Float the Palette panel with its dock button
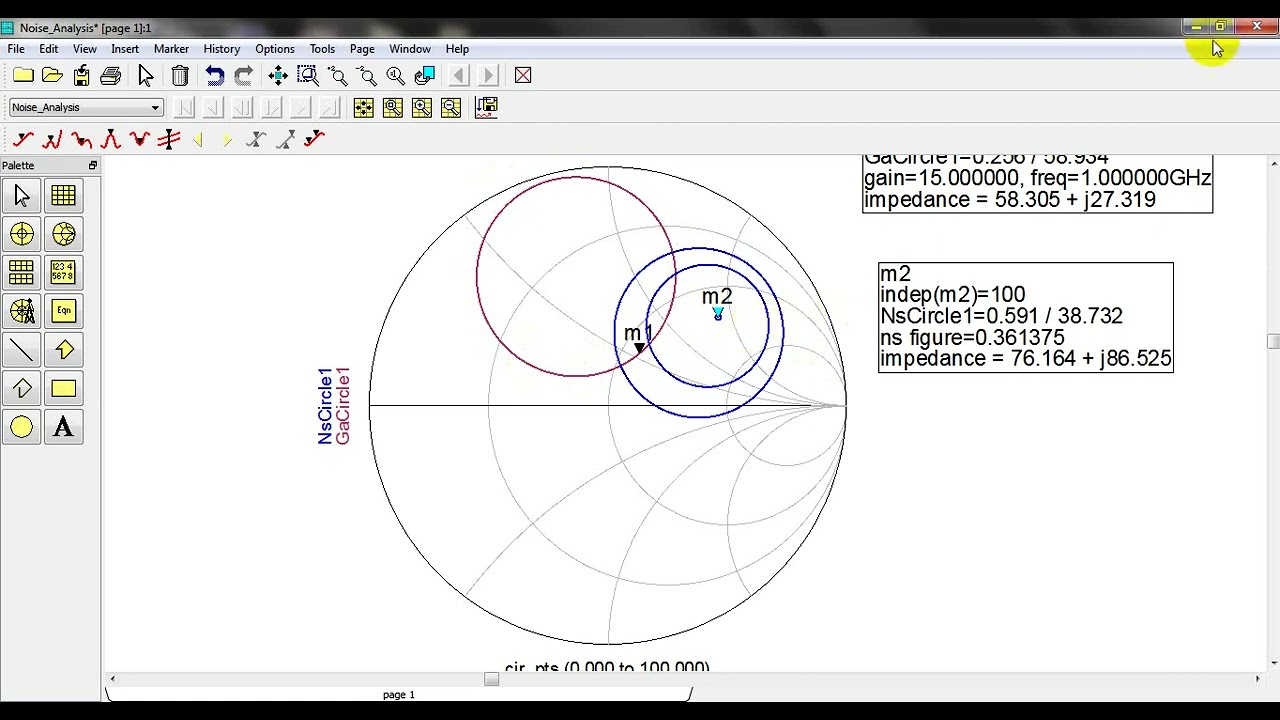 pyautogui.click(x=93, y=166)
